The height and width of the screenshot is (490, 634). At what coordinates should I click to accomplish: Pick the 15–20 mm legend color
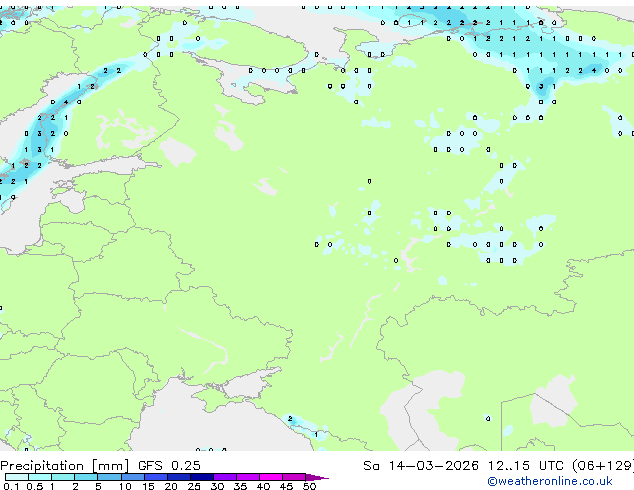pos(156,477)
